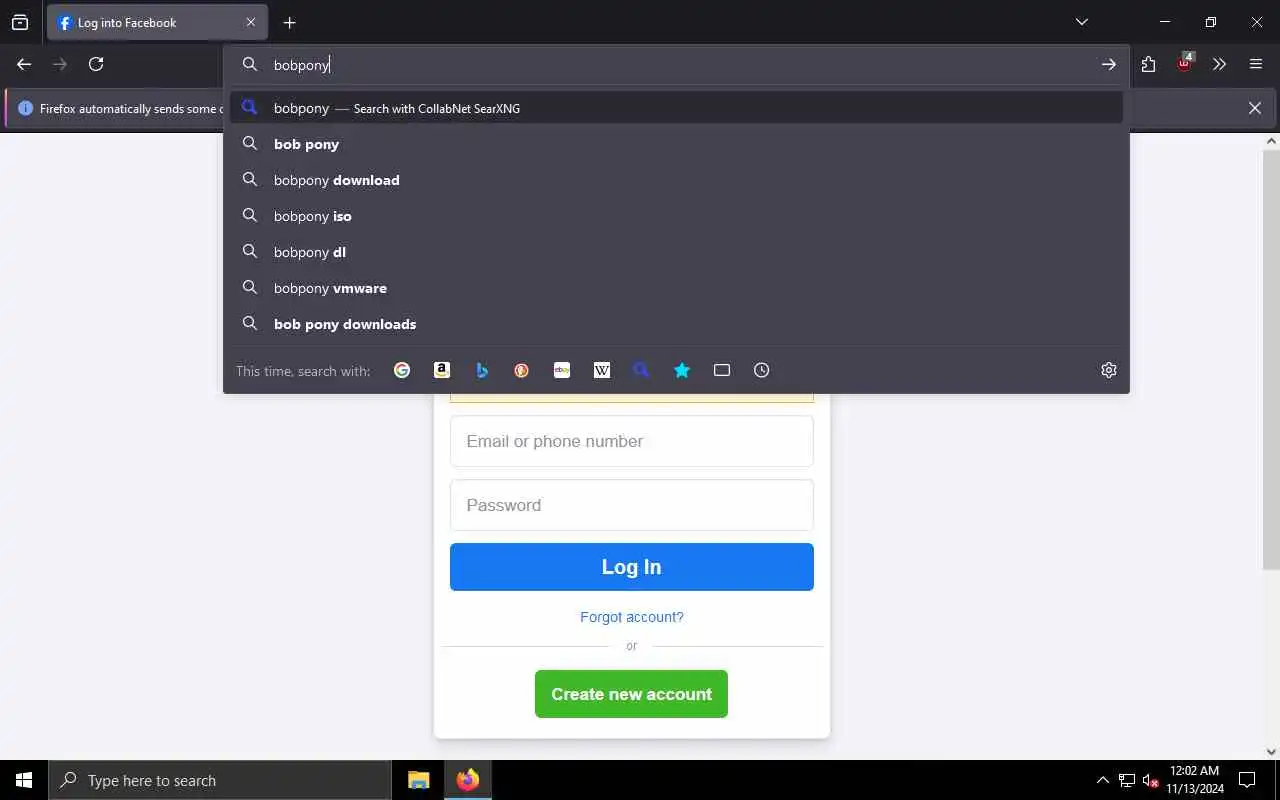Open the muted volume tray icon
The height and width of the screenshot is (800, 1280).
[1150, 780]
